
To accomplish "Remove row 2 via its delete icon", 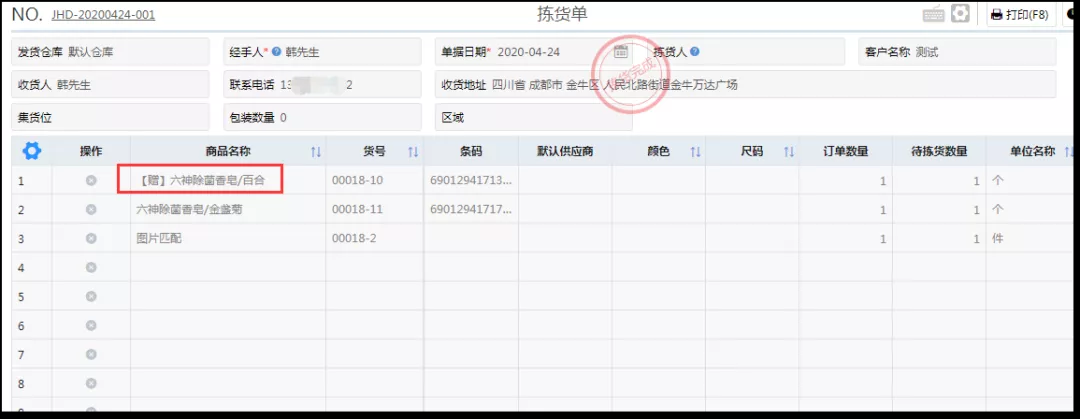I will (91, 210).
